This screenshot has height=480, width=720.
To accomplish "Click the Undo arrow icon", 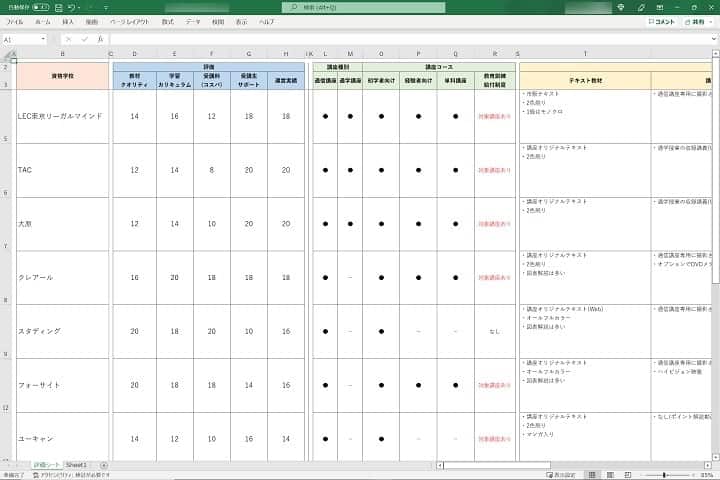I will click(x=71, y=7).
